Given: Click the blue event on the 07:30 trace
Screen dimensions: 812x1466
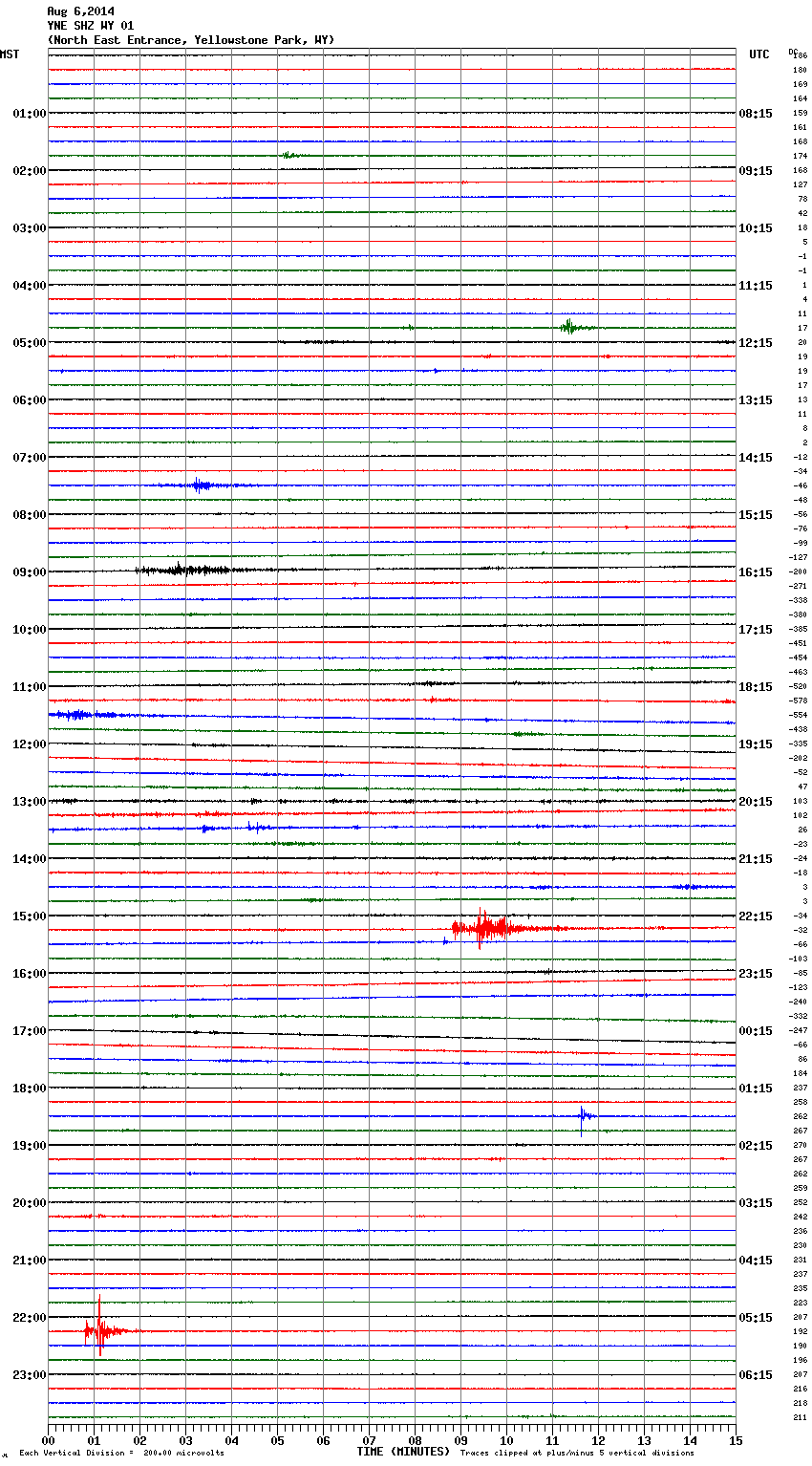Looking at the screenshot, I should click(x=199, y=485).
